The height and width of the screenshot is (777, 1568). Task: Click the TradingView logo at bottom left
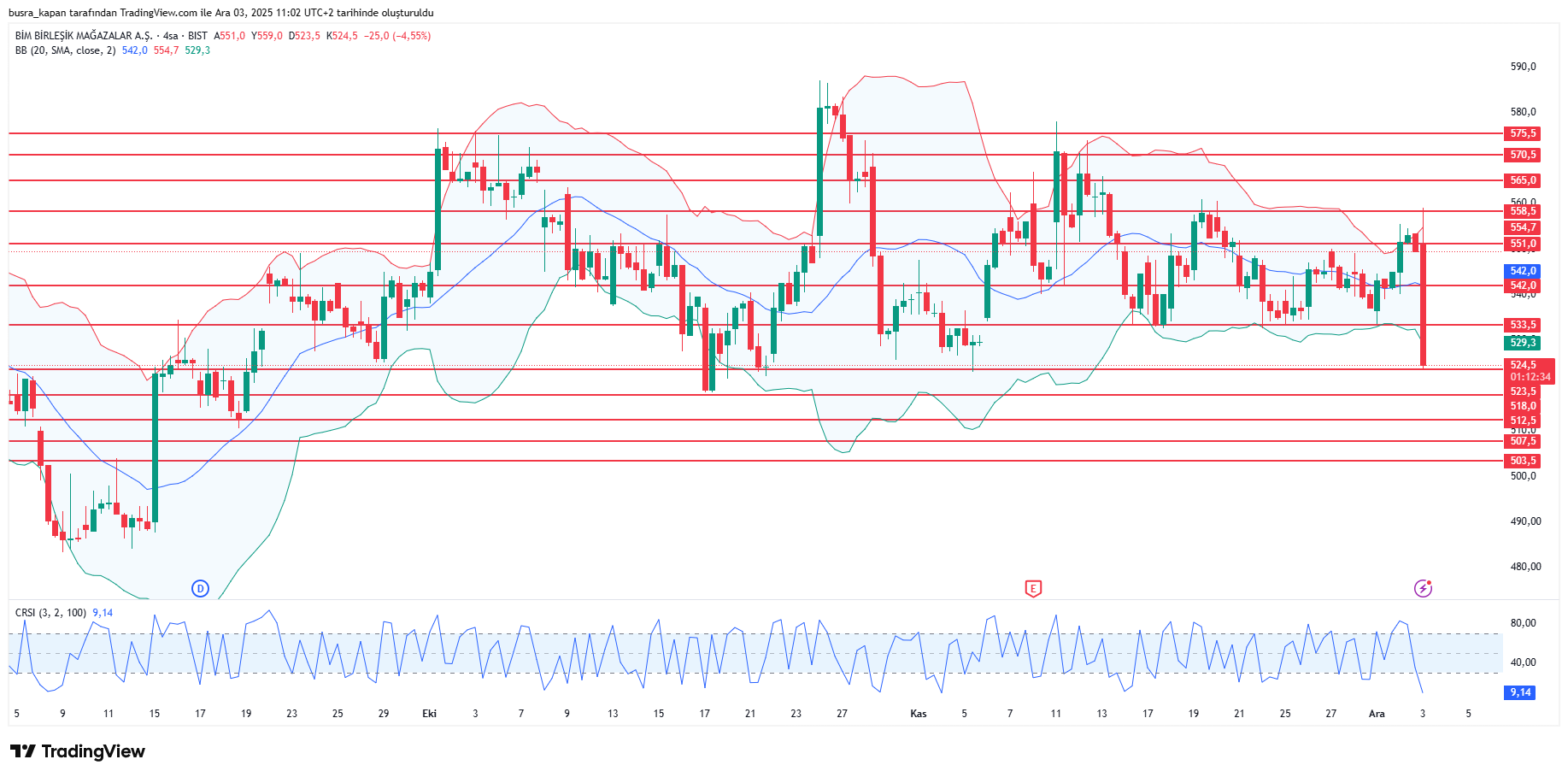point(78,751)
